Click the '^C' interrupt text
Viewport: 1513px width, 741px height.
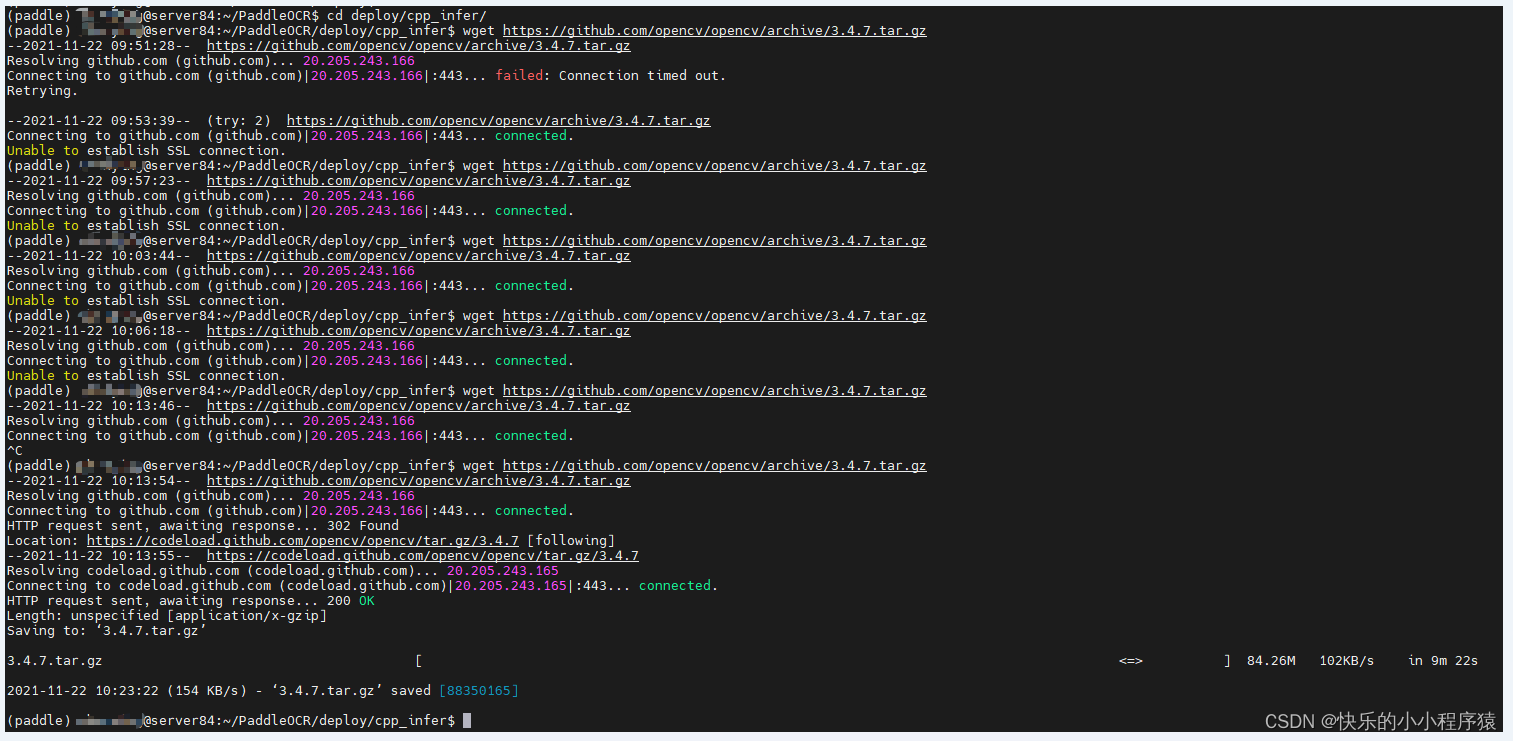pos(15,451)
